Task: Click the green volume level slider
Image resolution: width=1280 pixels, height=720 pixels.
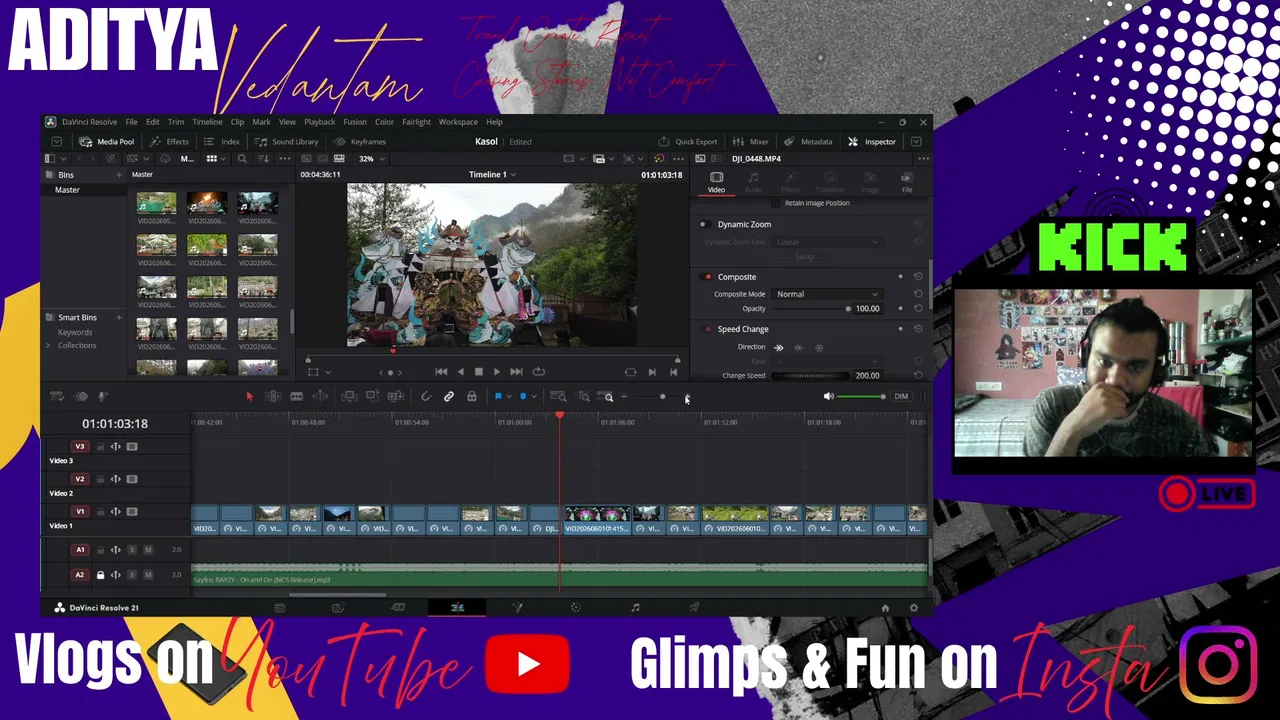Action: click(x=860, y=397)
